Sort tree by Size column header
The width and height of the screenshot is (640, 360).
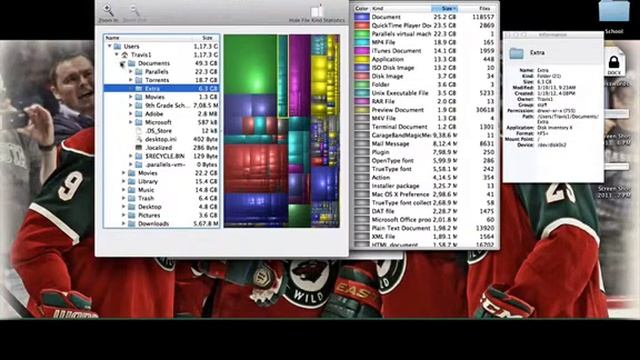206,38
